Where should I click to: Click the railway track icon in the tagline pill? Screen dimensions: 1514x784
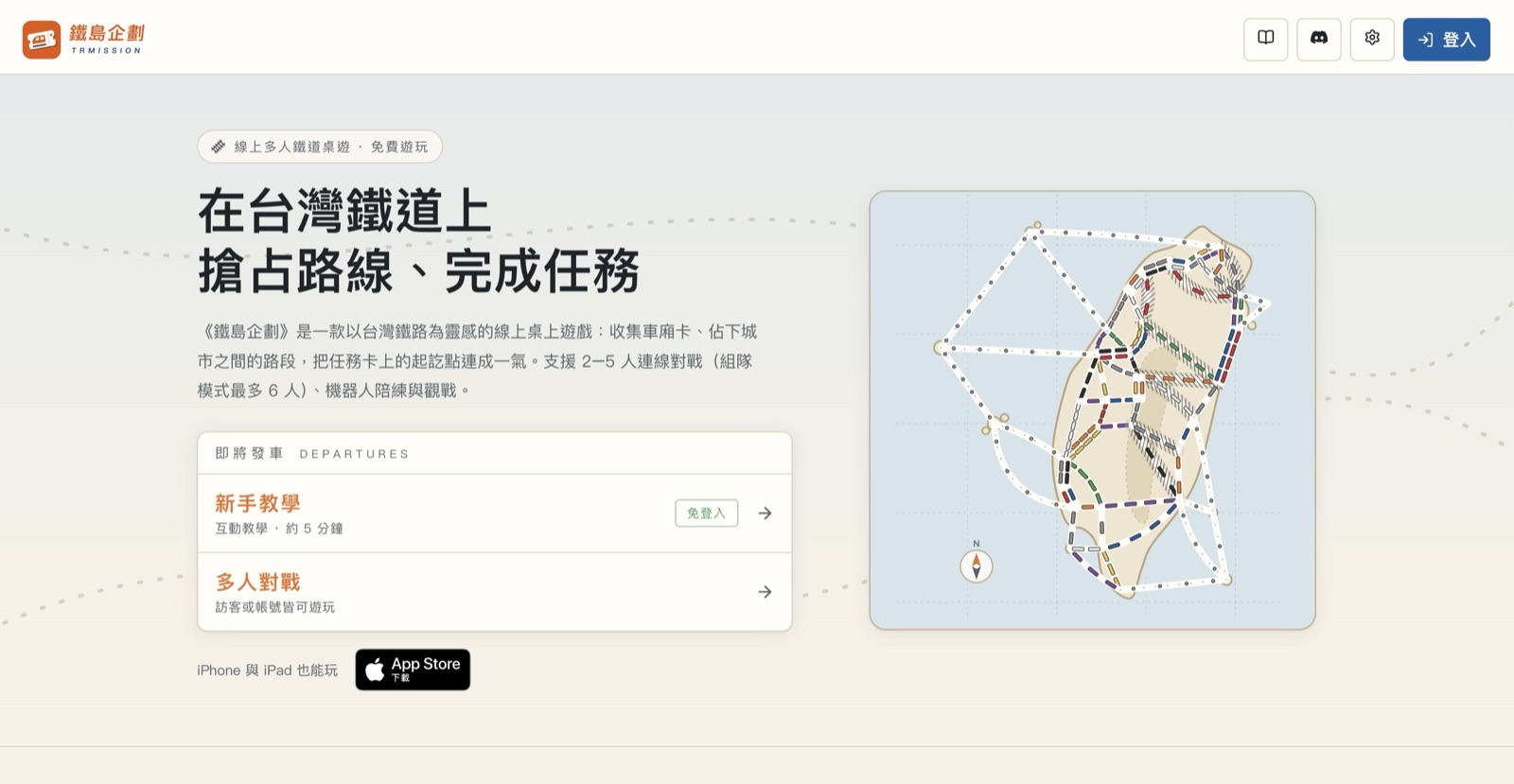[219, 147]
